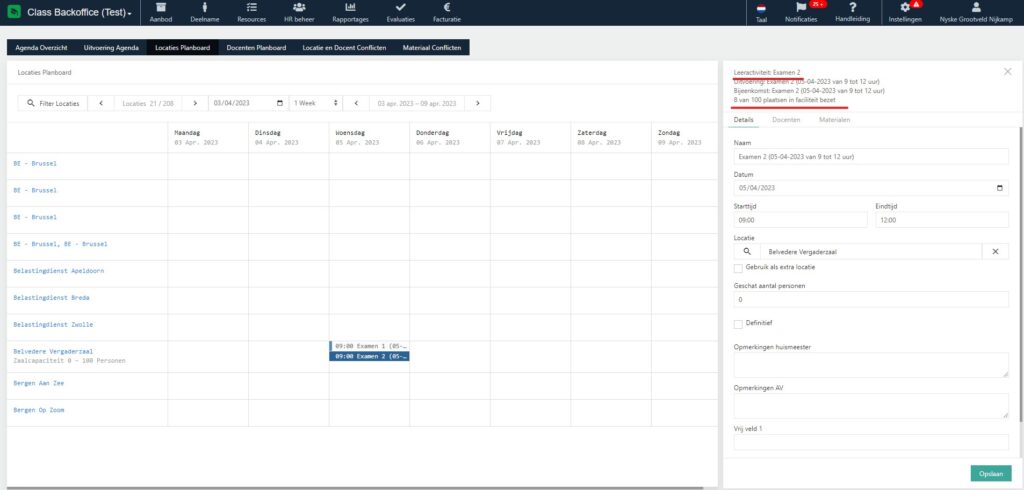Click the Geschat aantal personen field
The width and height of the screenshot is (1024, 490).
(x=870, y=299)
